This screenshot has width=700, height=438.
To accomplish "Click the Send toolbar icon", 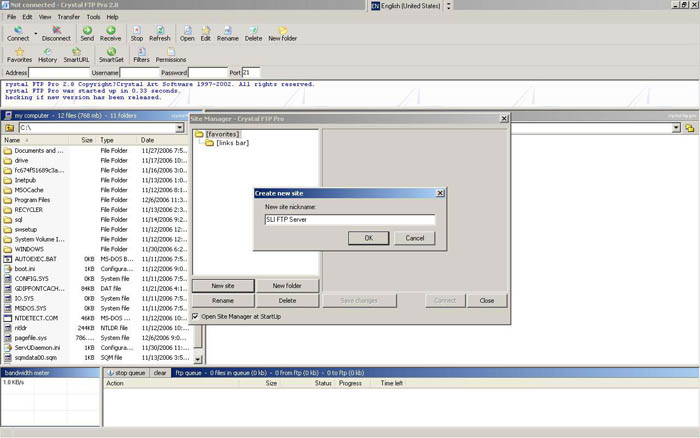I will (x=87, y=33).
